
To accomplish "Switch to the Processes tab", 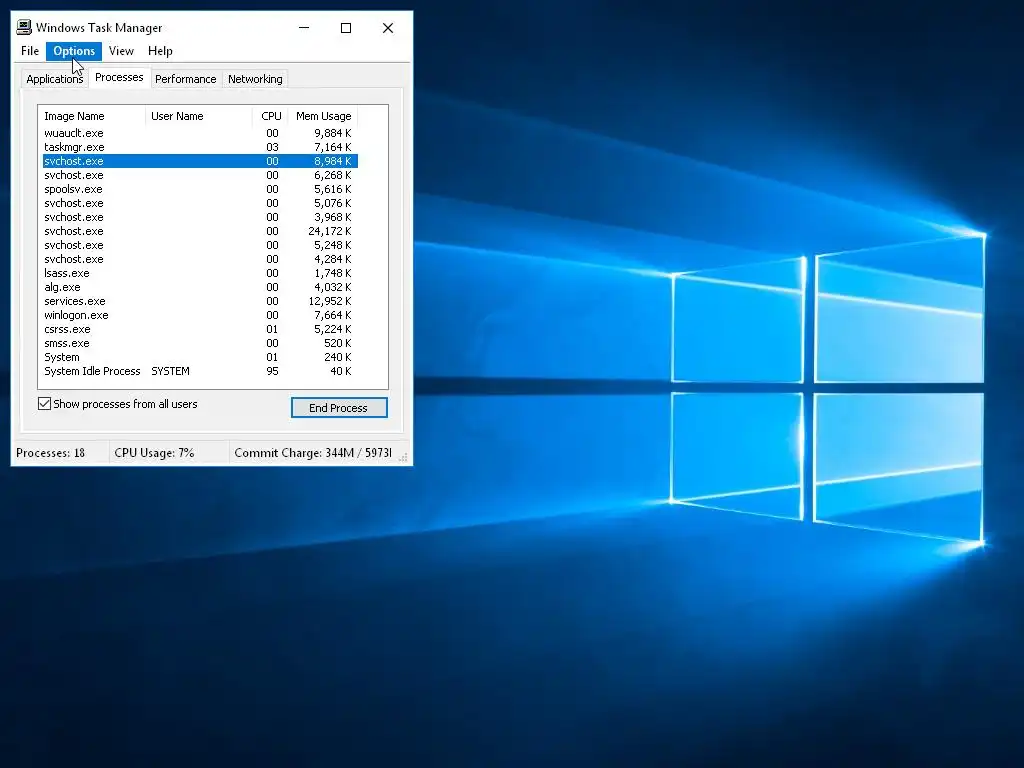I will pyautogui.click(x=119, y=77).
